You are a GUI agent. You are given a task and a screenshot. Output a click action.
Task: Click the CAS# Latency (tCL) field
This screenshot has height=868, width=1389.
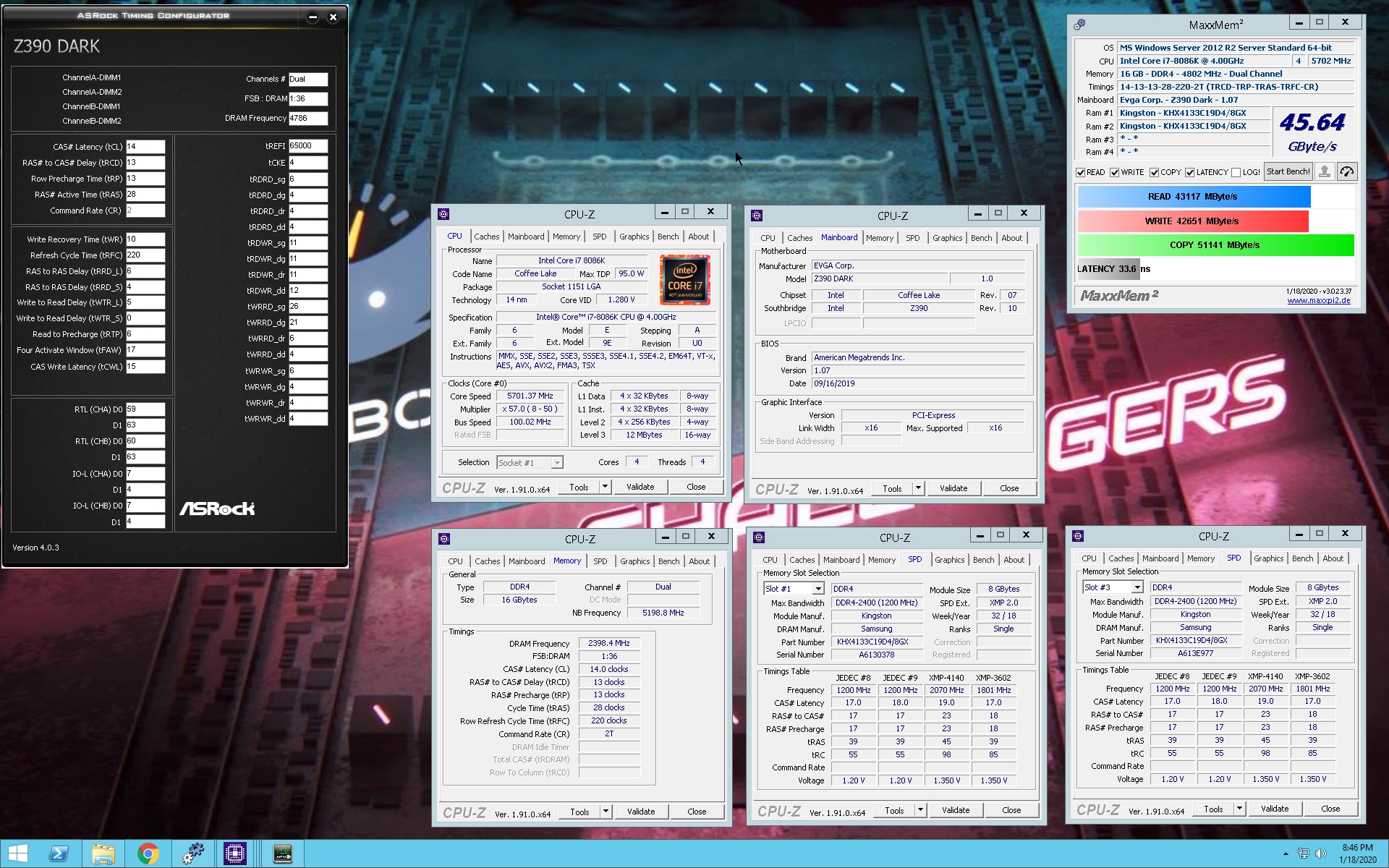coord(145,147)
